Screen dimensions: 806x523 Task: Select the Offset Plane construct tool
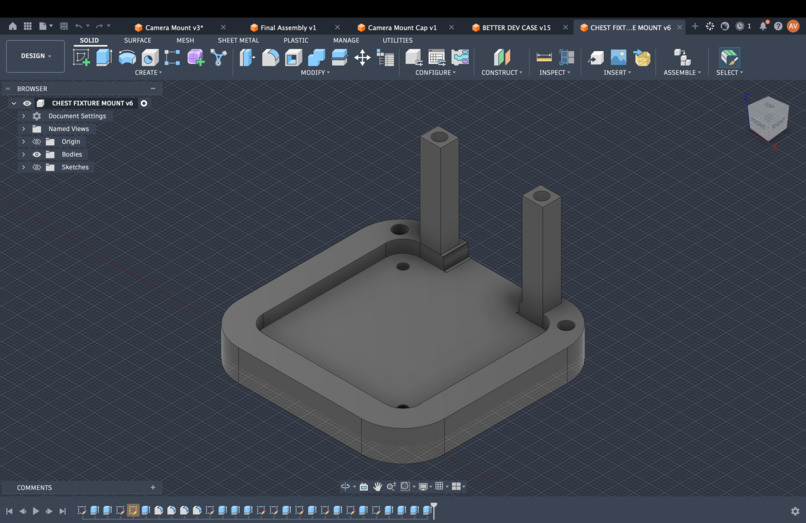pos(502,58)
